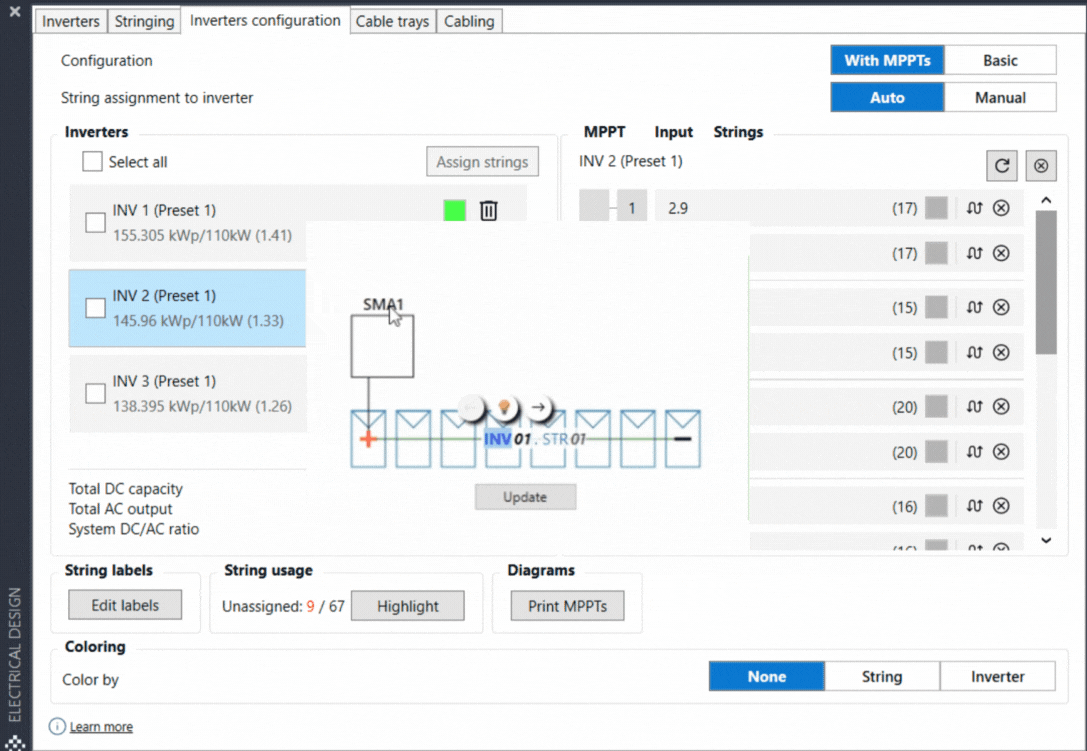Click the arrow icon in the string diagram popup
Screen dimensions: 1087x751
tap(538, 408)
